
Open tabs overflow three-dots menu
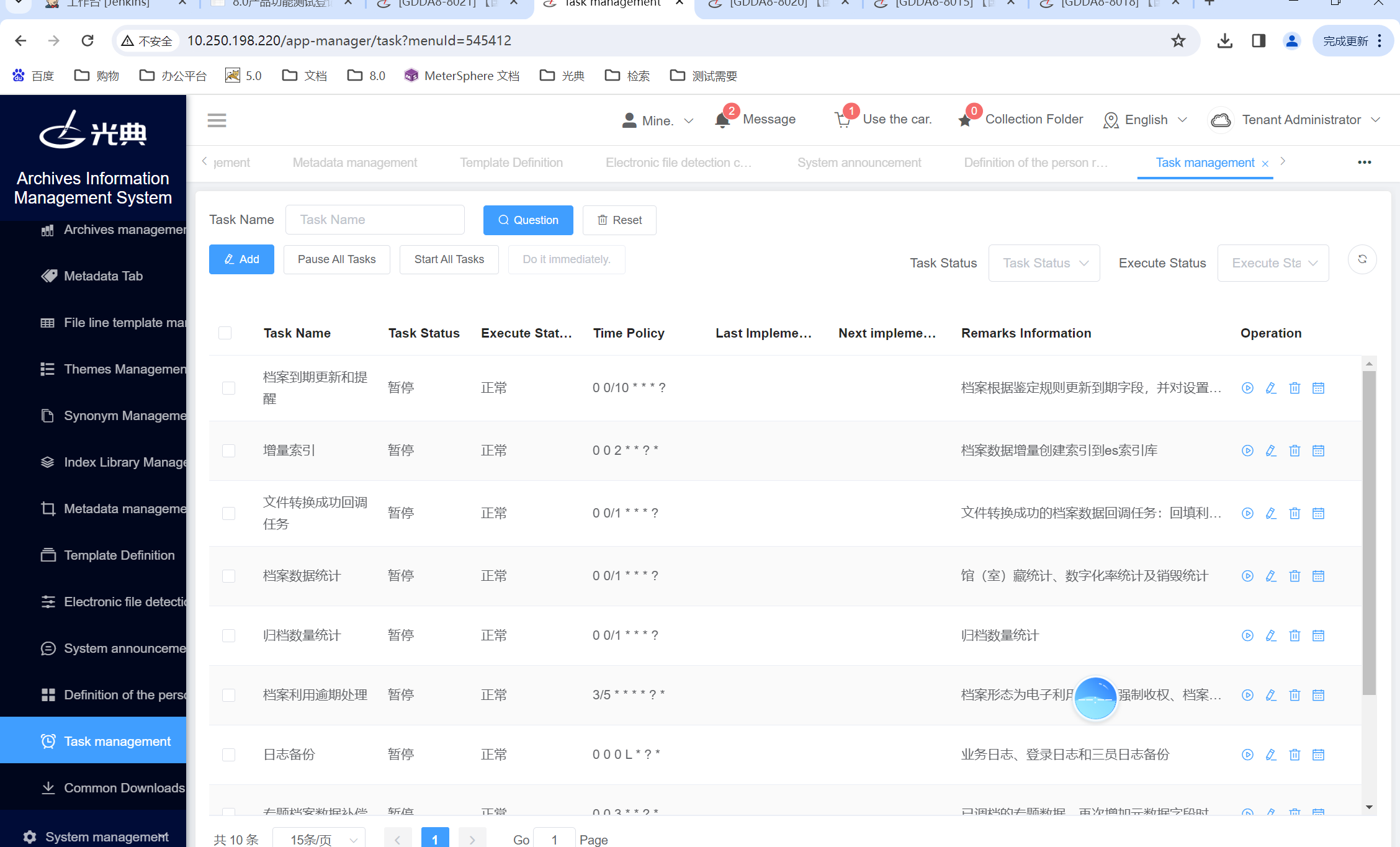(1364, 163)
